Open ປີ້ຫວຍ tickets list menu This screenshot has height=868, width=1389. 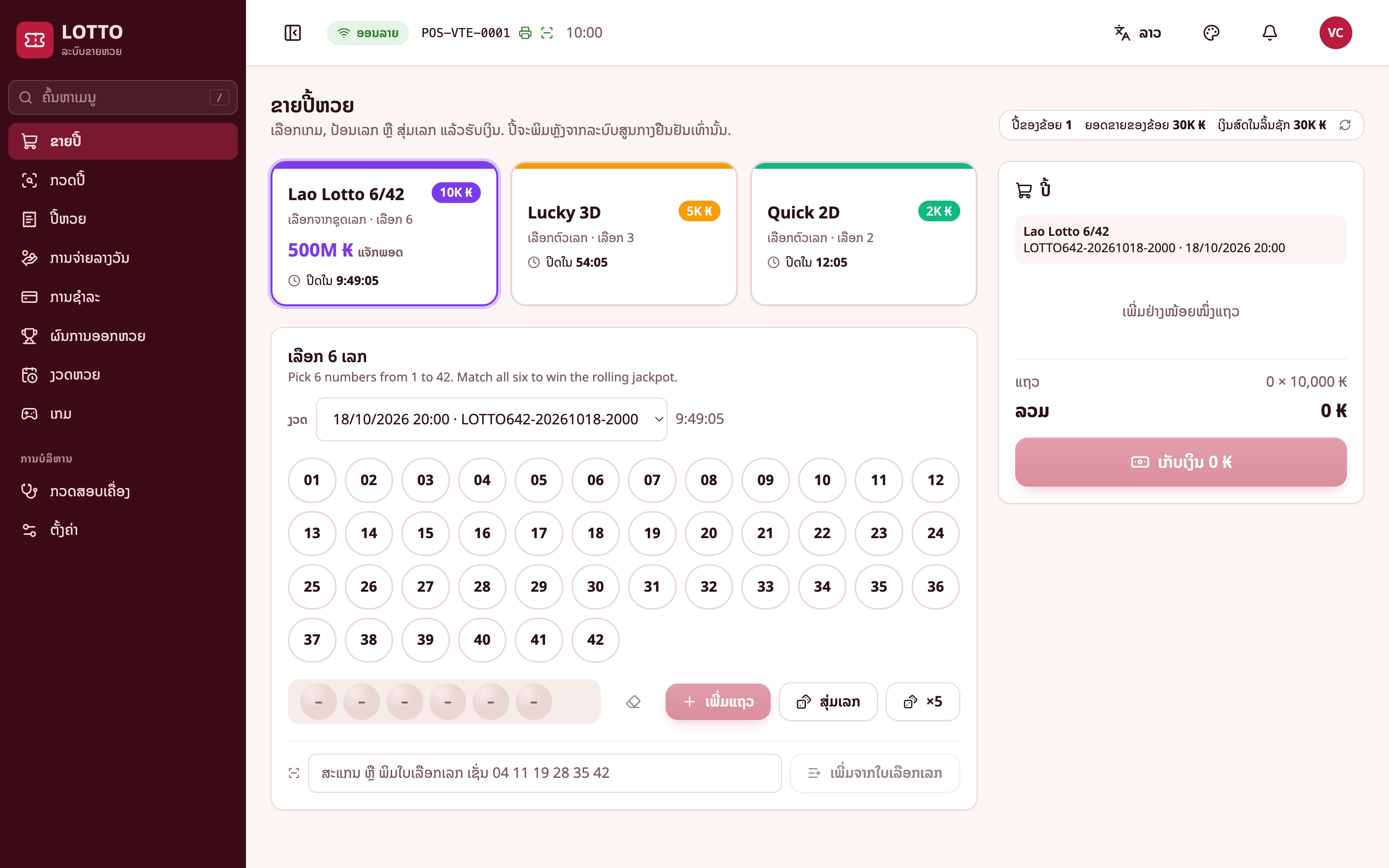click(x=123, y=219)
